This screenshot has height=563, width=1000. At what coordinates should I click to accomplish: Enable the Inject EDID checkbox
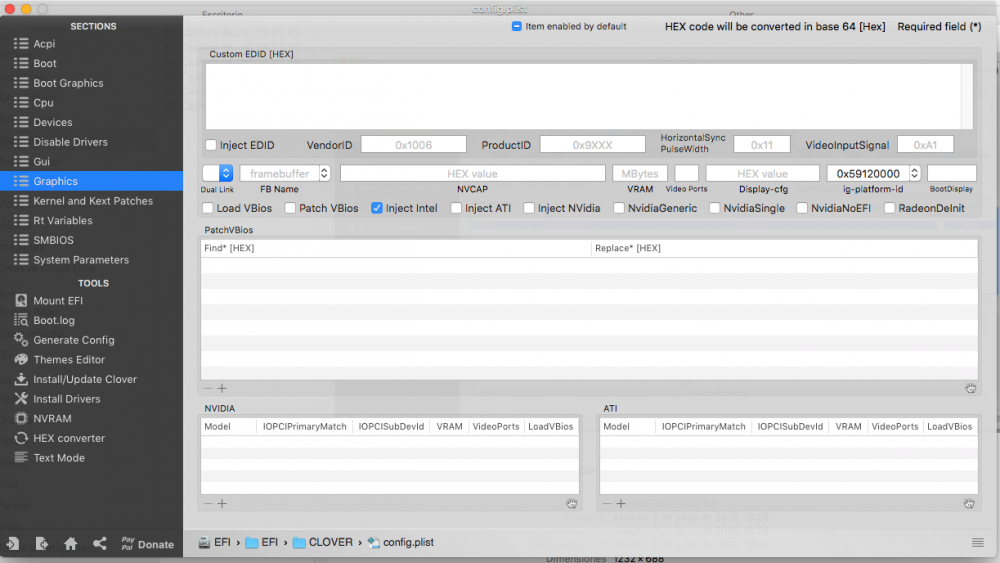(211, 145)
